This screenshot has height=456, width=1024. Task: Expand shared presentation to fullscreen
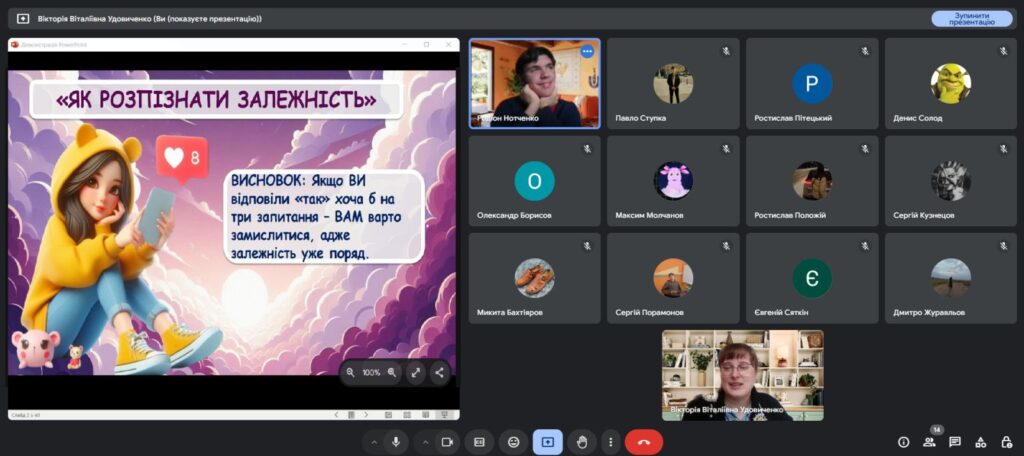[x=416, y=372]
